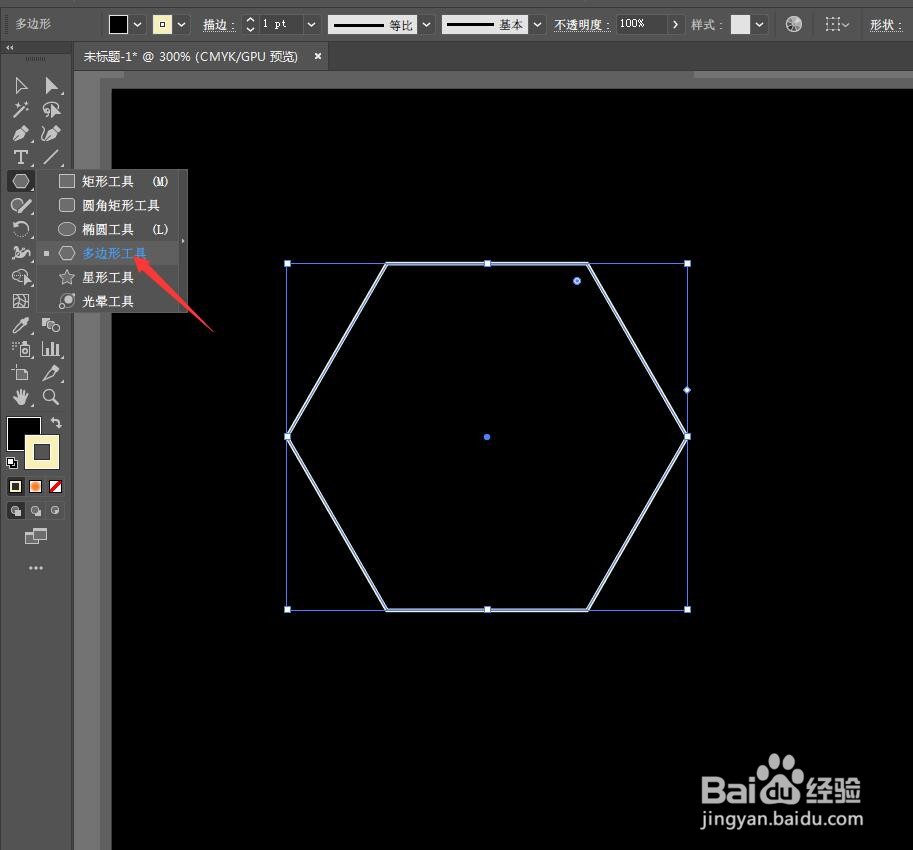Open the Change Screen Mode button
The height and width of the screenshot is (850, 913).
point(36,536)
